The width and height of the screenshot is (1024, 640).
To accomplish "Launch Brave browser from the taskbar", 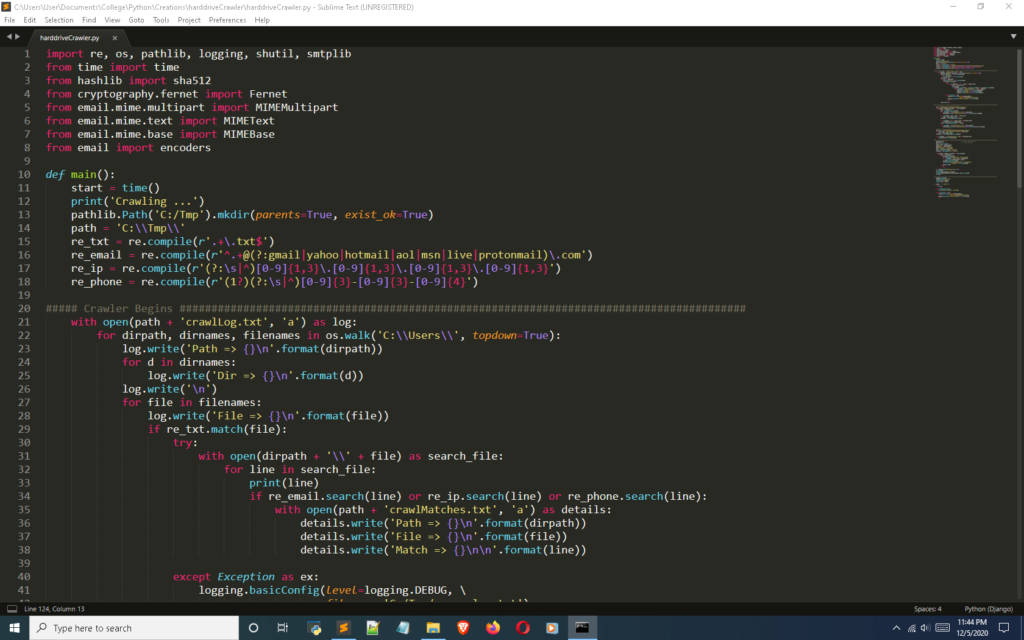I will point(463,628).
